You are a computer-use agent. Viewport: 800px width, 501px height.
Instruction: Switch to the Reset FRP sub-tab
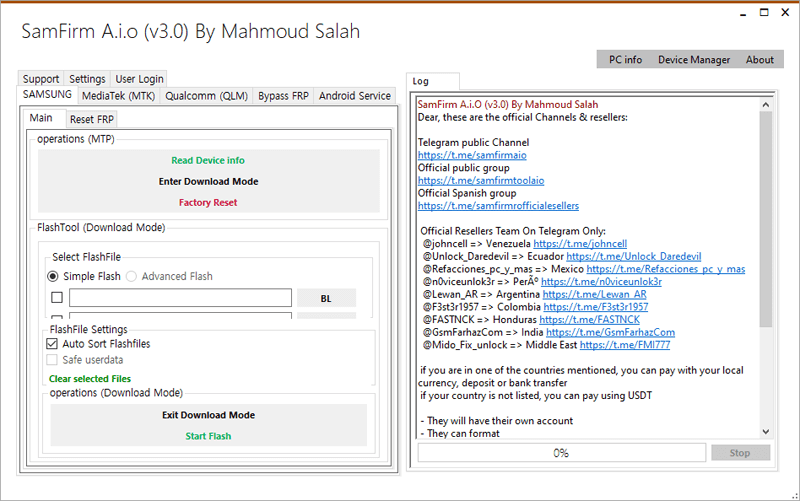pyautogui.click(x=92, y=119)
